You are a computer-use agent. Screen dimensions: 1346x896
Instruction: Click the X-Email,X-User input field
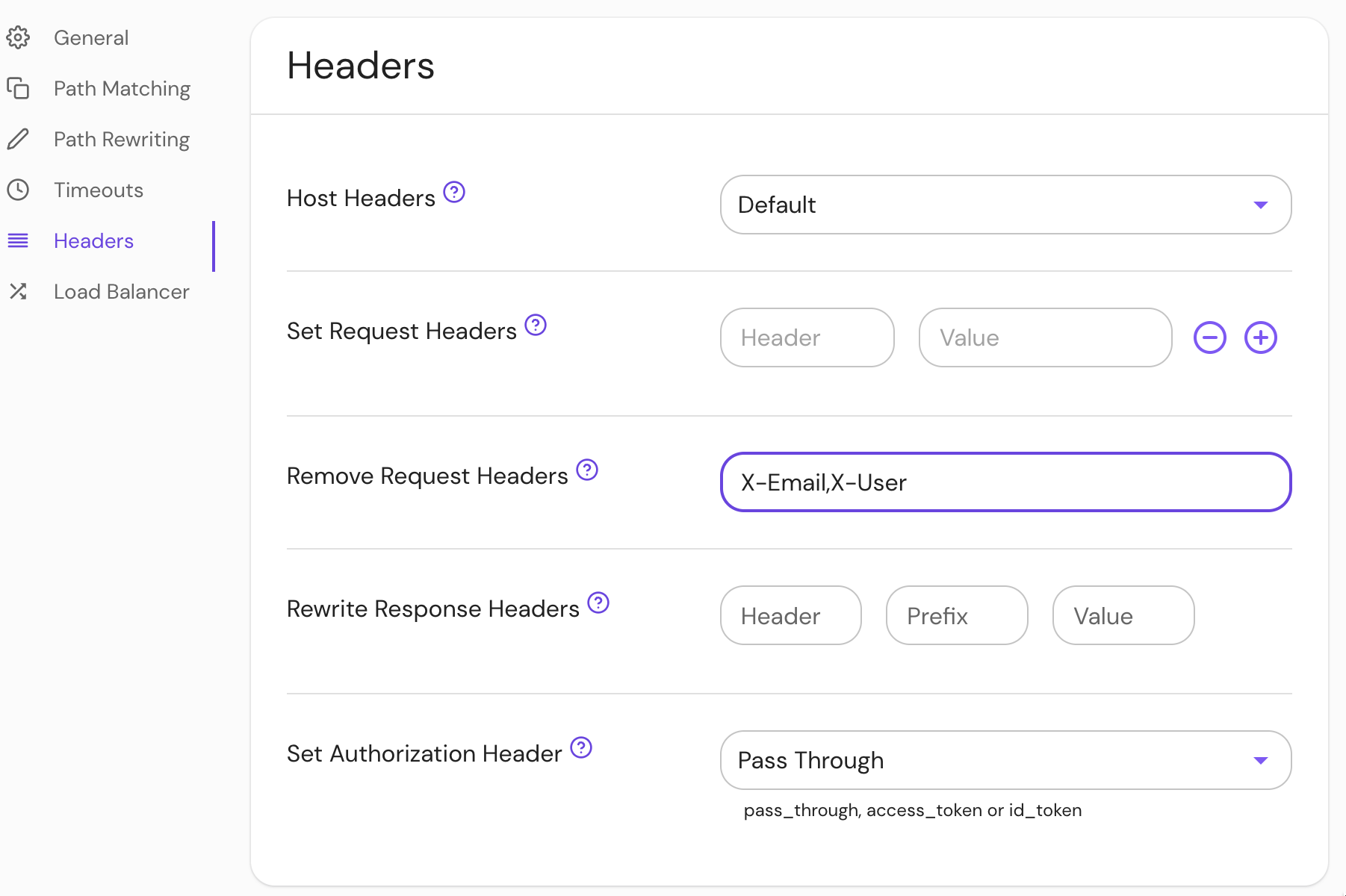click(1005, 482)
